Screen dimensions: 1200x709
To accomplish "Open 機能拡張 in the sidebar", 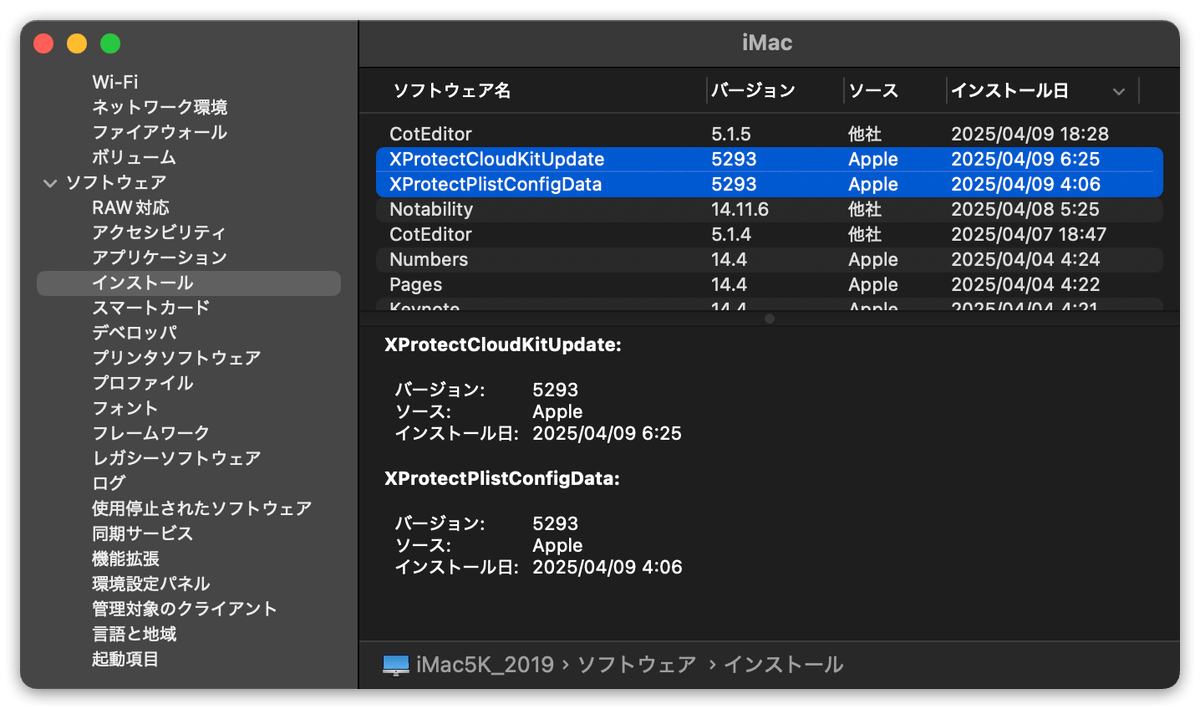I will pyautogui.click(x=126, y=559).
